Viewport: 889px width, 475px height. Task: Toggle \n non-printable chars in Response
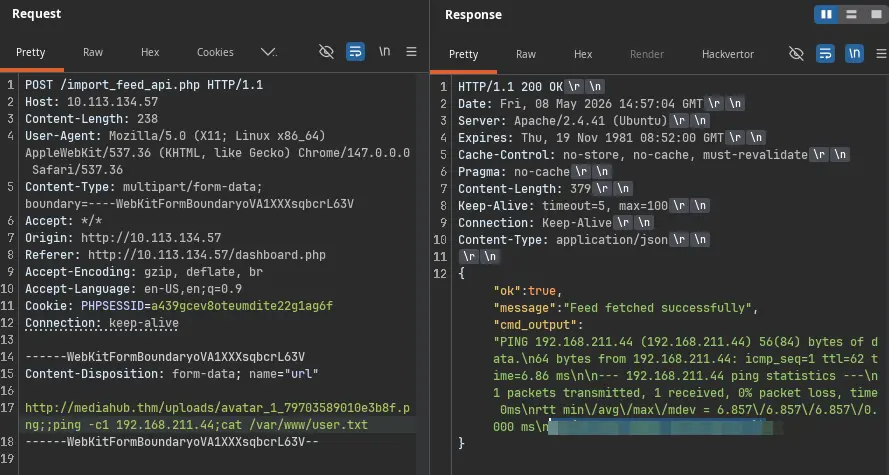[854, 54]
